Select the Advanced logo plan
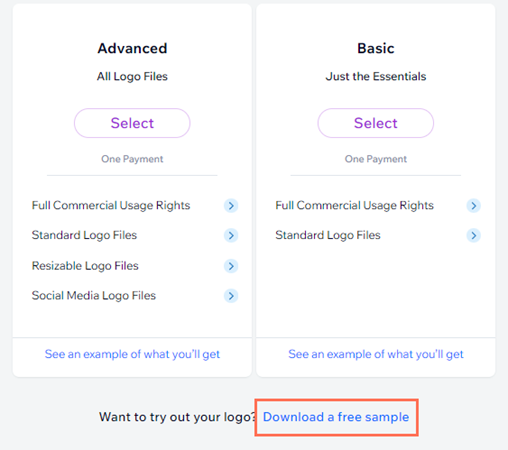The image size is (508, 450). point(132,123)
